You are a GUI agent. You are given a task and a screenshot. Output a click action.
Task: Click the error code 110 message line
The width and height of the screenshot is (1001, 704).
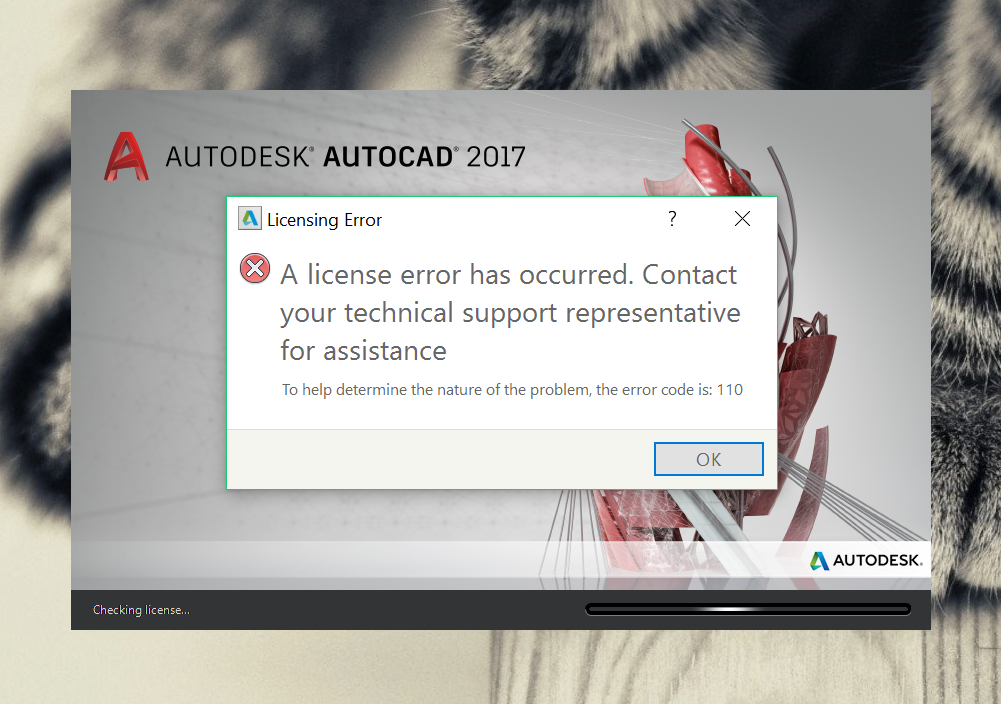(x=512, y=389)
